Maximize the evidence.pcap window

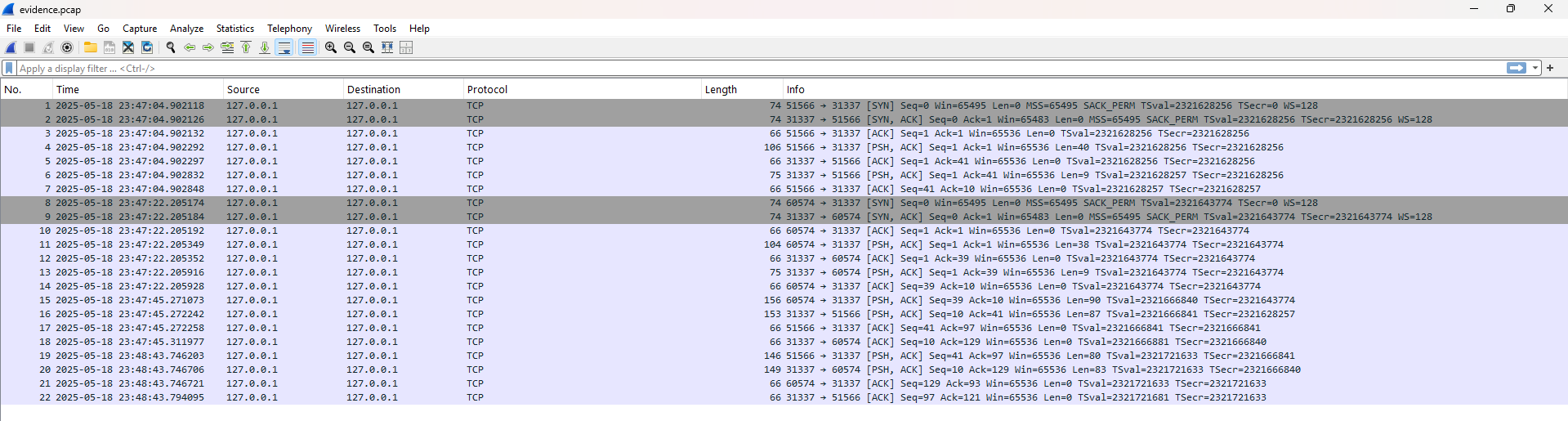click(1511, 9)
